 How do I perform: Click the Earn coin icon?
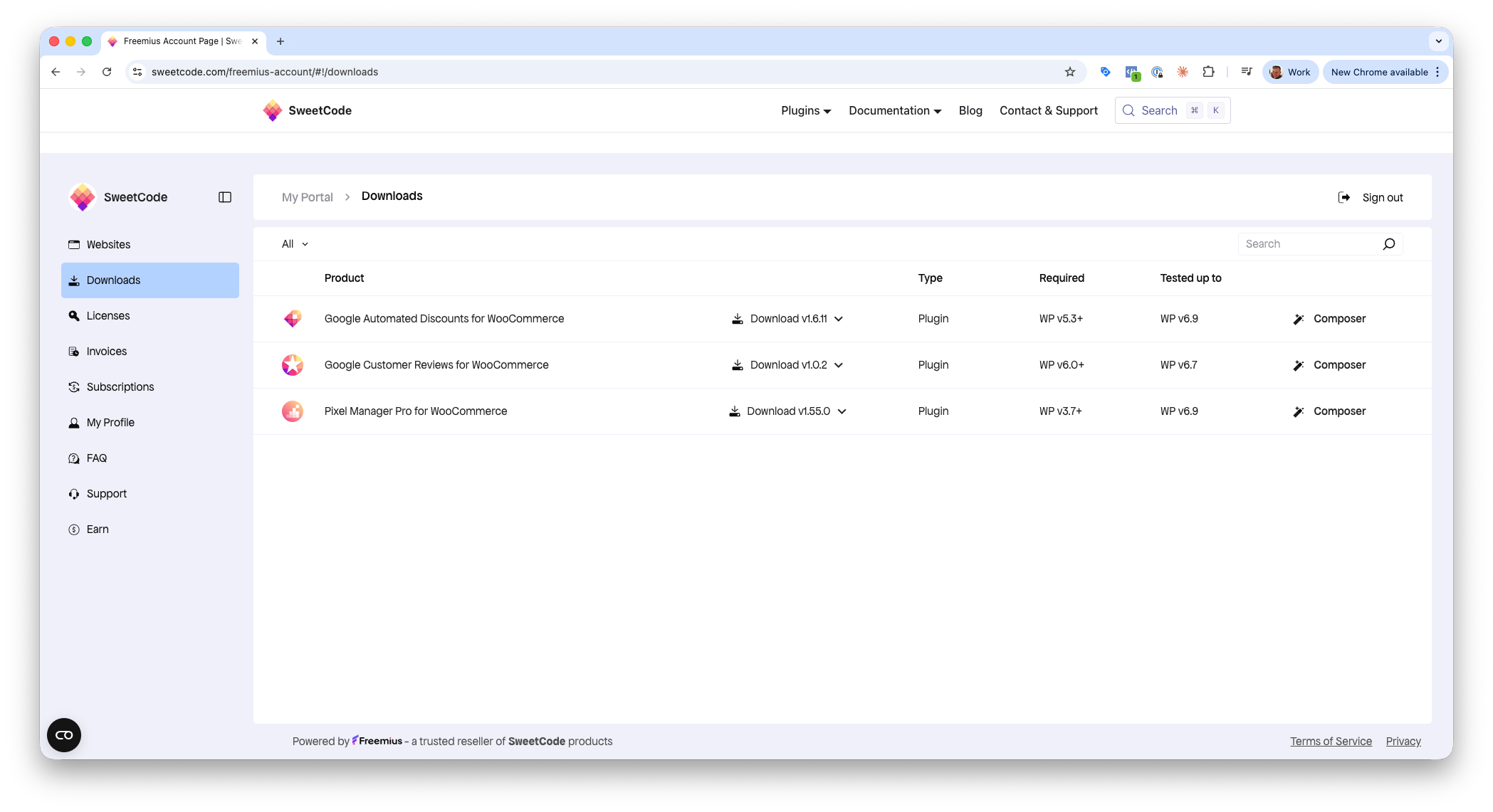click(74, 529)
